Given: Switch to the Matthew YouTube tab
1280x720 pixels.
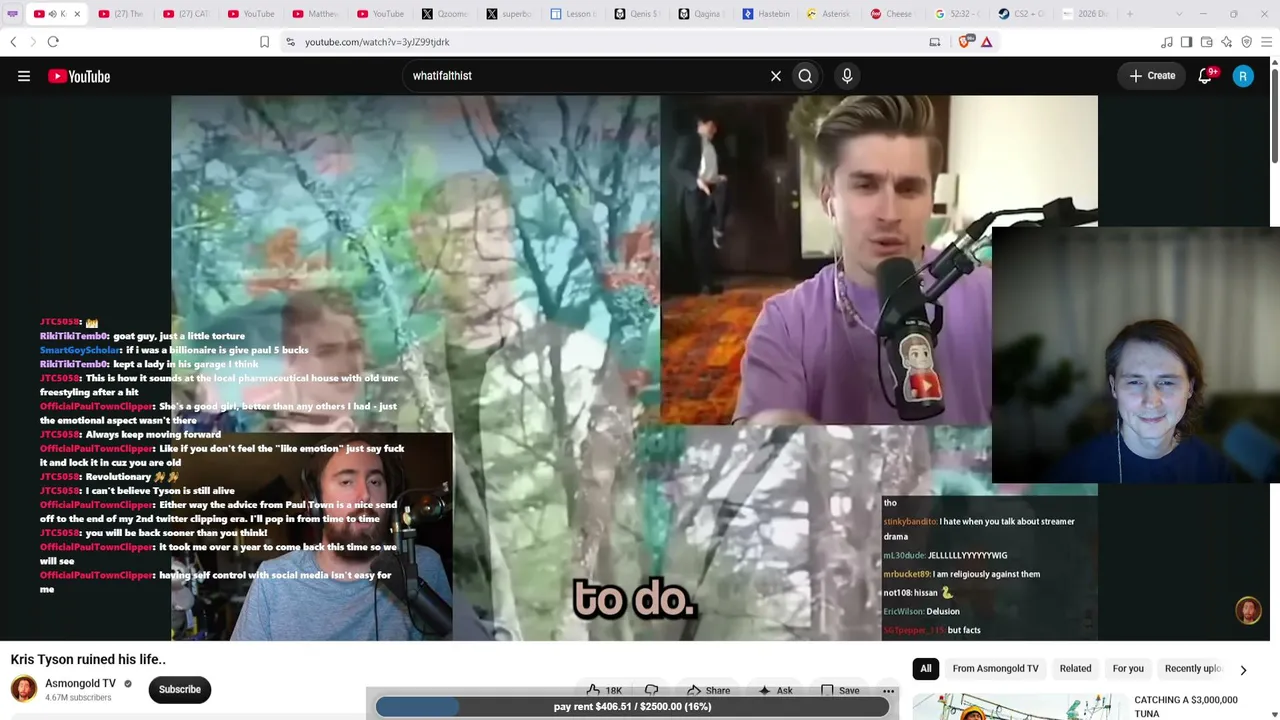Looking at the screenshot, I should [317, 14].
